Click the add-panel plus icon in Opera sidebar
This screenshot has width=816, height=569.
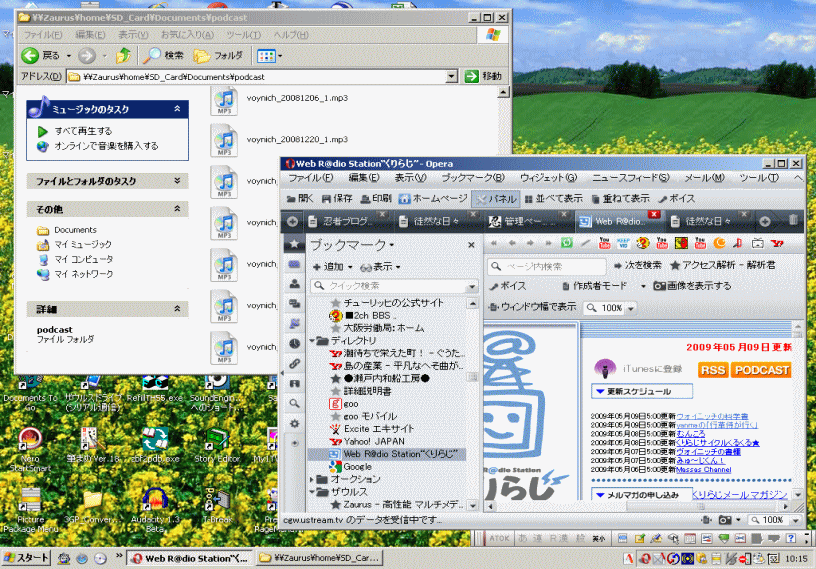295,443
